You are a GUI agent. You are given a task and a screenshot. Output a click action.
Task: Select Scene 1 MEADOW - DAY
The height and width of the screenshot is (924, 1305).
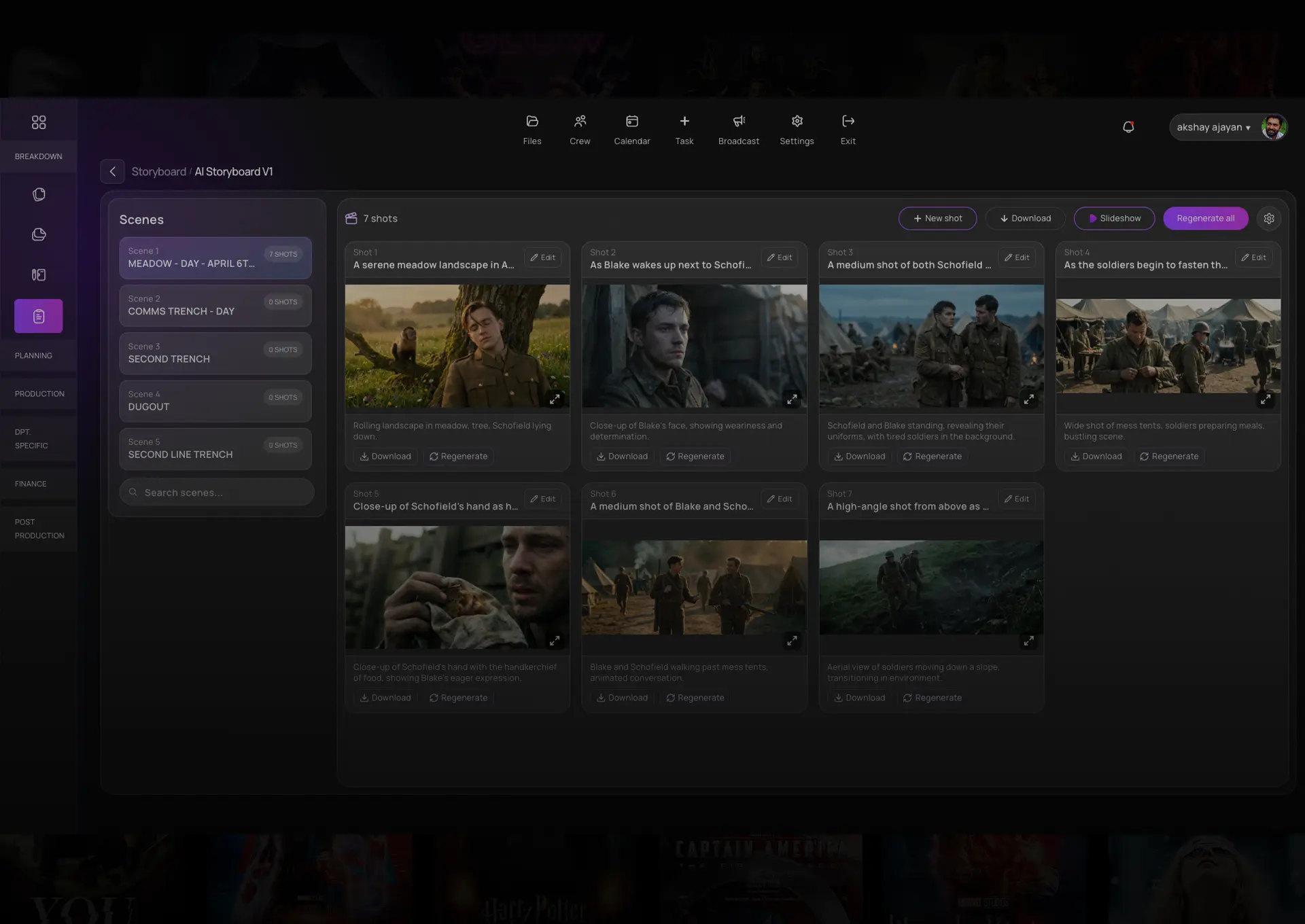tap(215, 258)
